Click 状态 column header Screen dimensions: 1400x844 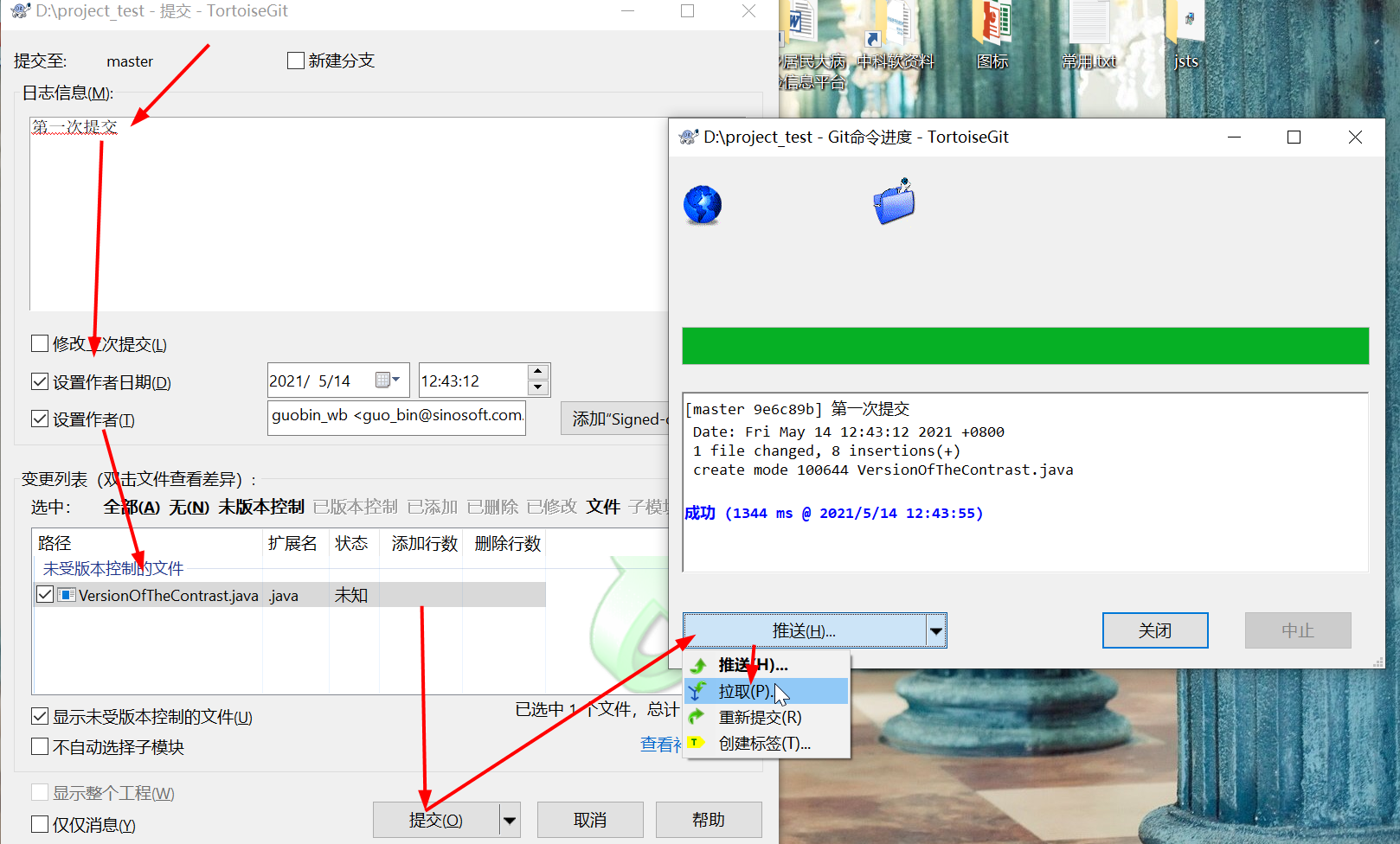click(x=354, y=543)
